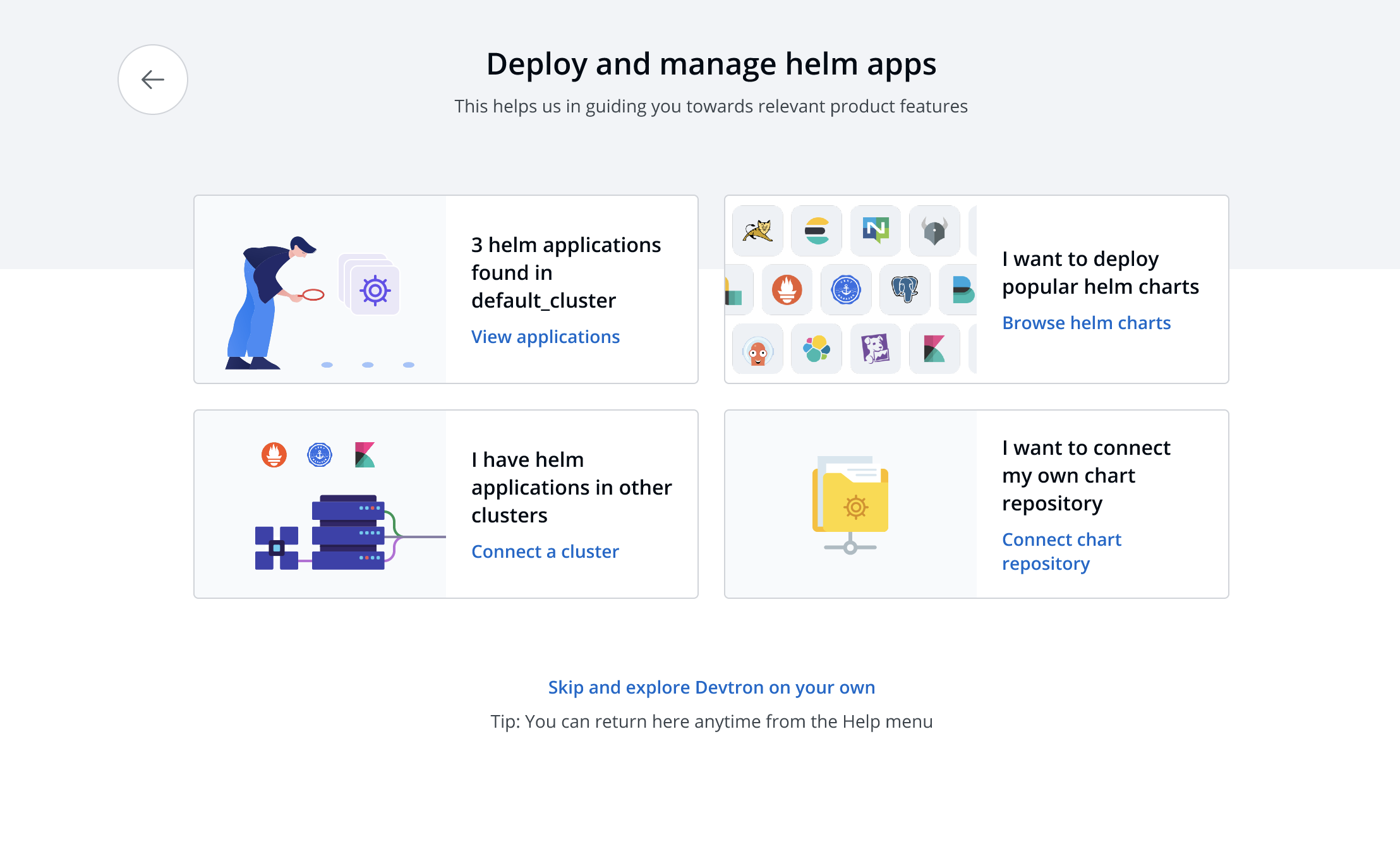Viewport: 1400px width, 849px height.
Task: Click the PostgreSQL elephant icon
Action: (905, 290)
